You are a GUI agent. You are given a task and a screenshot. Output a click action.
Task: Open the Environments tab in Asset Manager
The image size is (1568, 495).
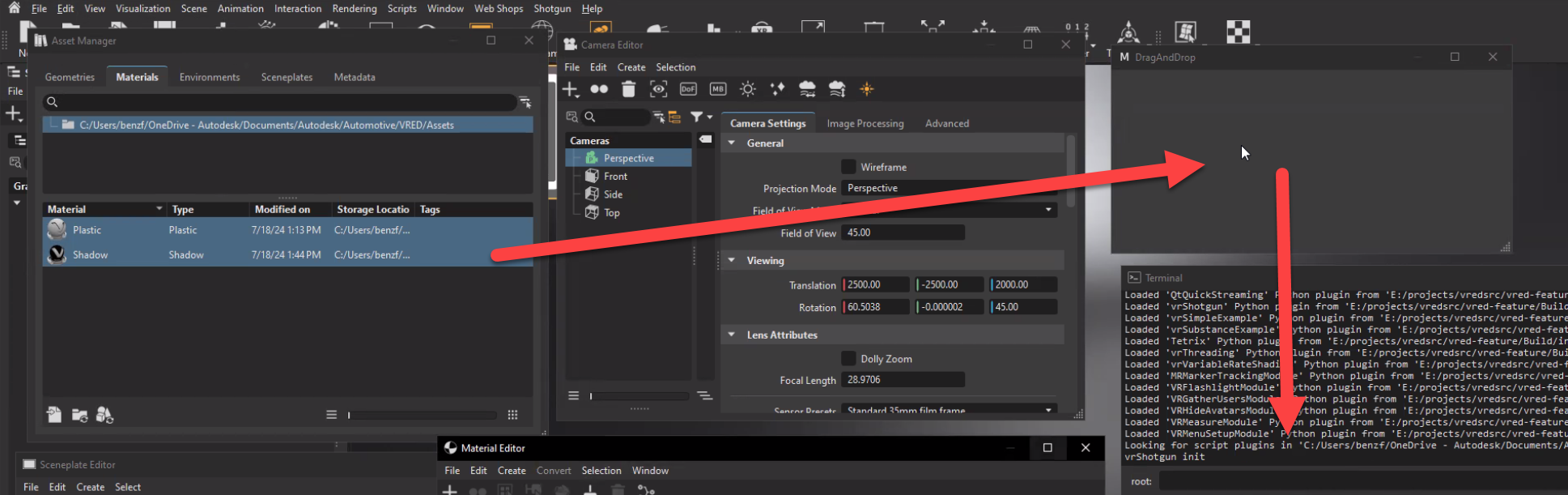coord(210,77)
